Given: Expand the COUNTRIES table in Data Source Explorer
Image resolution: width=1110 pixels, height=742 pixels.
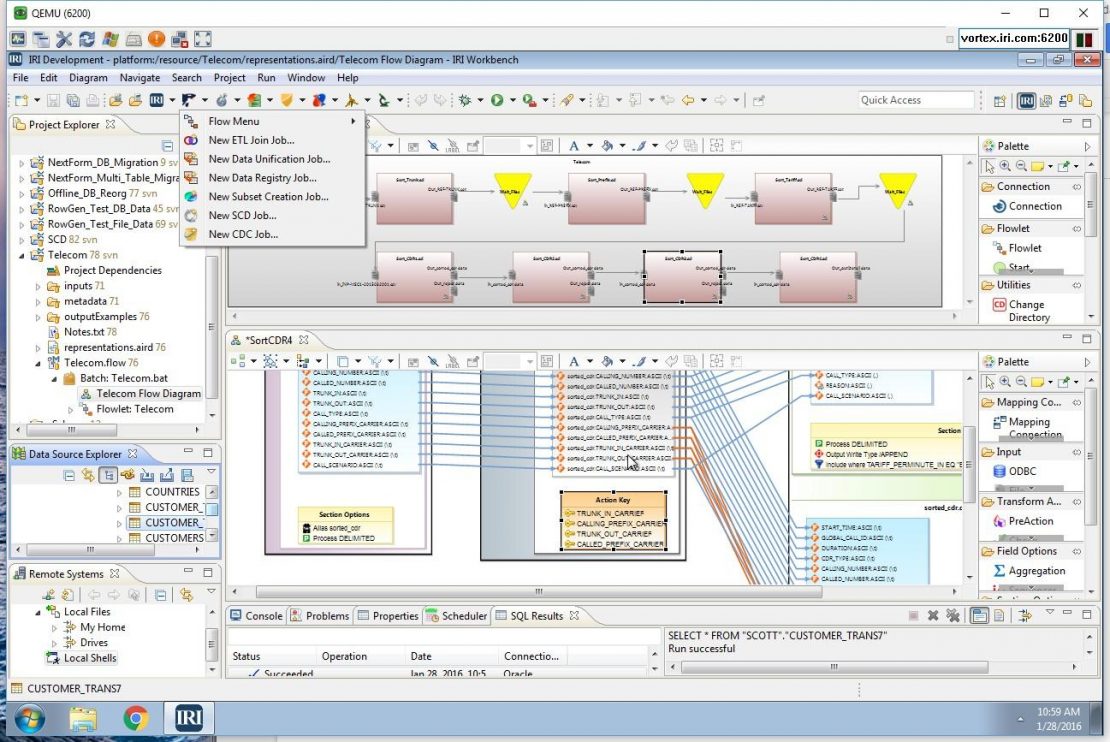Looking at the screenshot, I should pos(119,491).
